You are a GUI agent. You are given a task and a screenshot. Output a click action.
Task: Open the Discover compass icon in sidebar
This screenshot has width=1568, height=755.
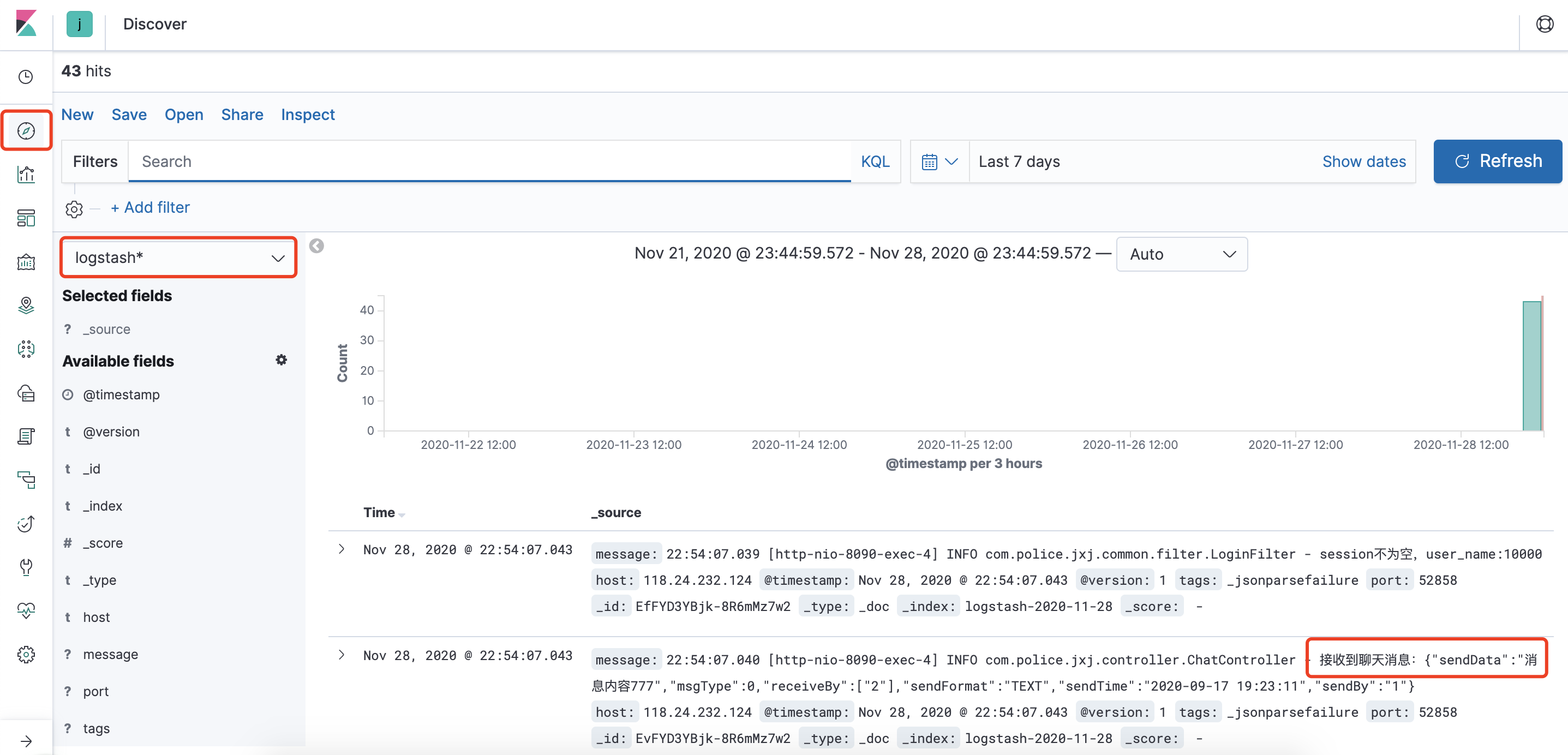[x=26, y=130]
